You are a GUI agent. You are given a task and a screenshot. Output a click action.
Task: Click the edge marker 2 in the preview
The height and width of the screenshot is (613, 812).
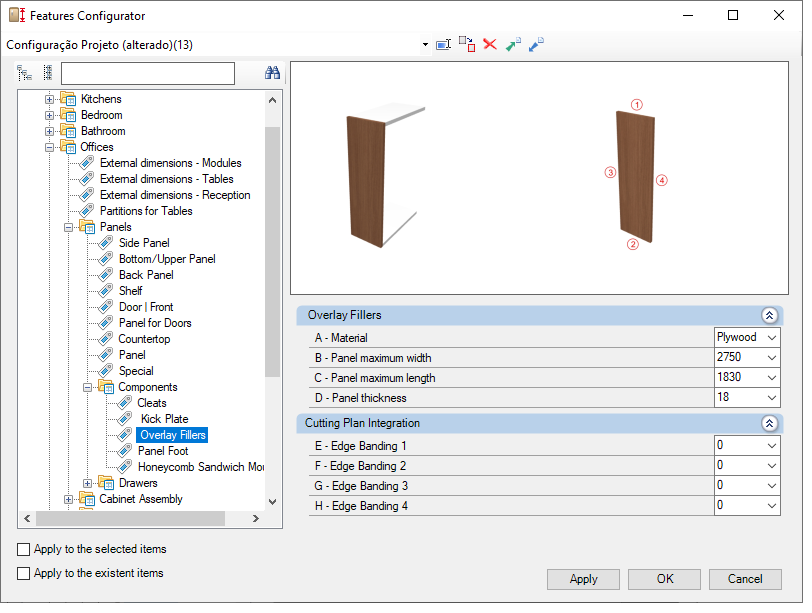point(633,244)
